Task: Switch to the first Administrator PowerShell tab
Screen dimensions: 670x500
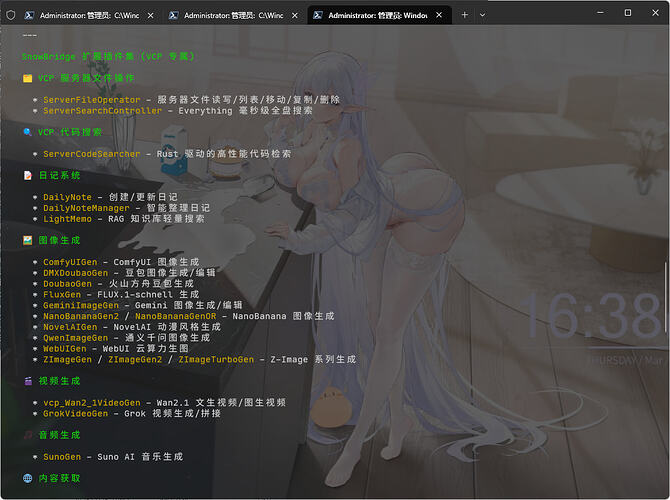Action: 89,15
